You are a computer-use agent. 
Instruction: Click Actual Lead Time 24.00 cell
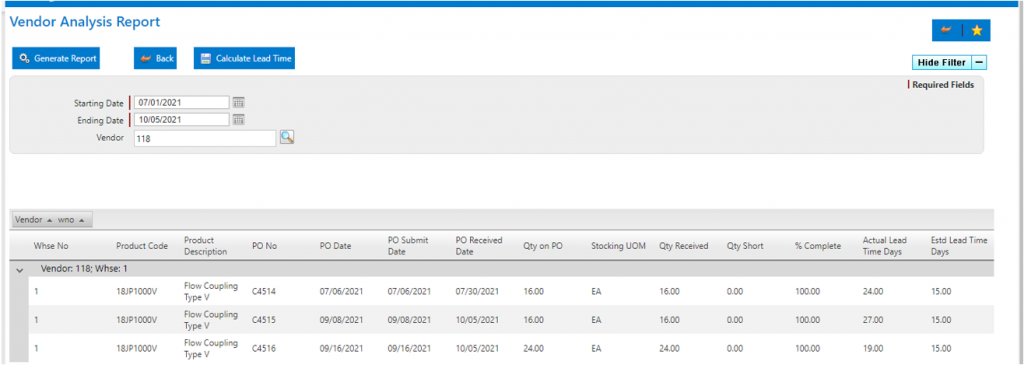pyautogui.click(x=873, y=292)
